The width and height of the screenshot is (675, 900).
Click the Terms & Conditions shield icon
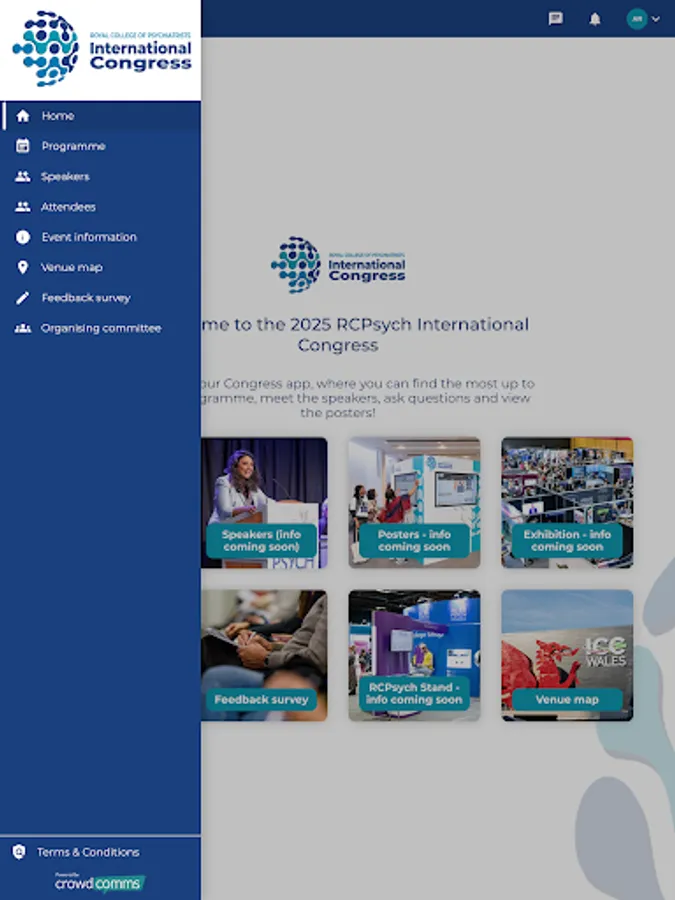19,852
